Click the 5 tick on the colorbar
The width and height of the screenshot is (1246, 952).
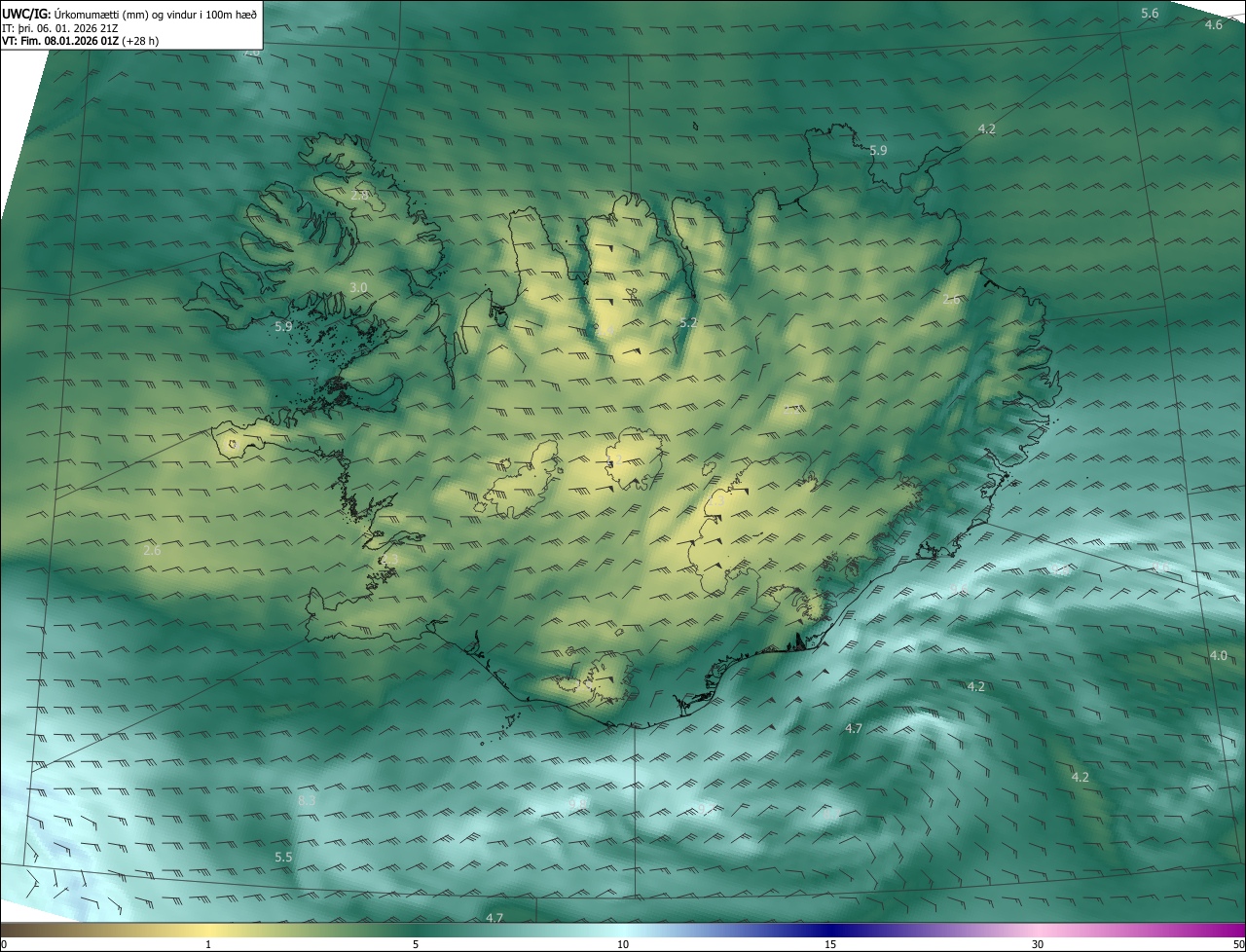(416, 944)
